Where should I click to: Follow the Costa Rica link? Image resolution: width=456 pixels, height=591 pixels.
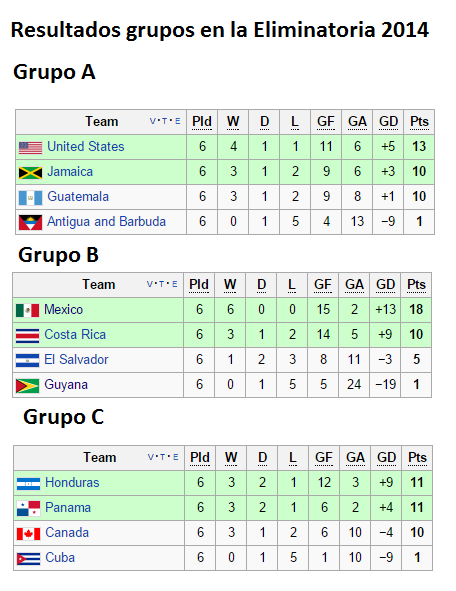tap(75, 335)
